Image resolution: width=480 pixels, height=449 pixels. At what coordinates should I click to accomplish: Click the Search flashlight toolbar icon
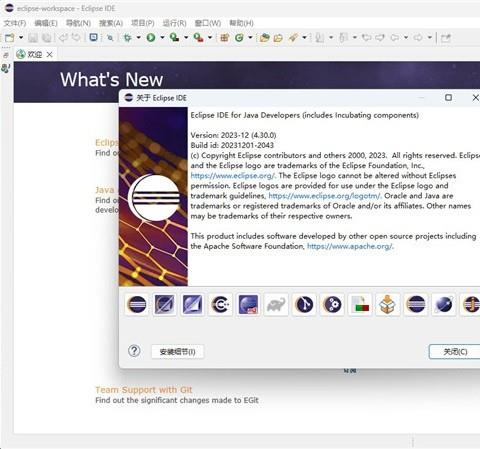click(x=293, y=38)
